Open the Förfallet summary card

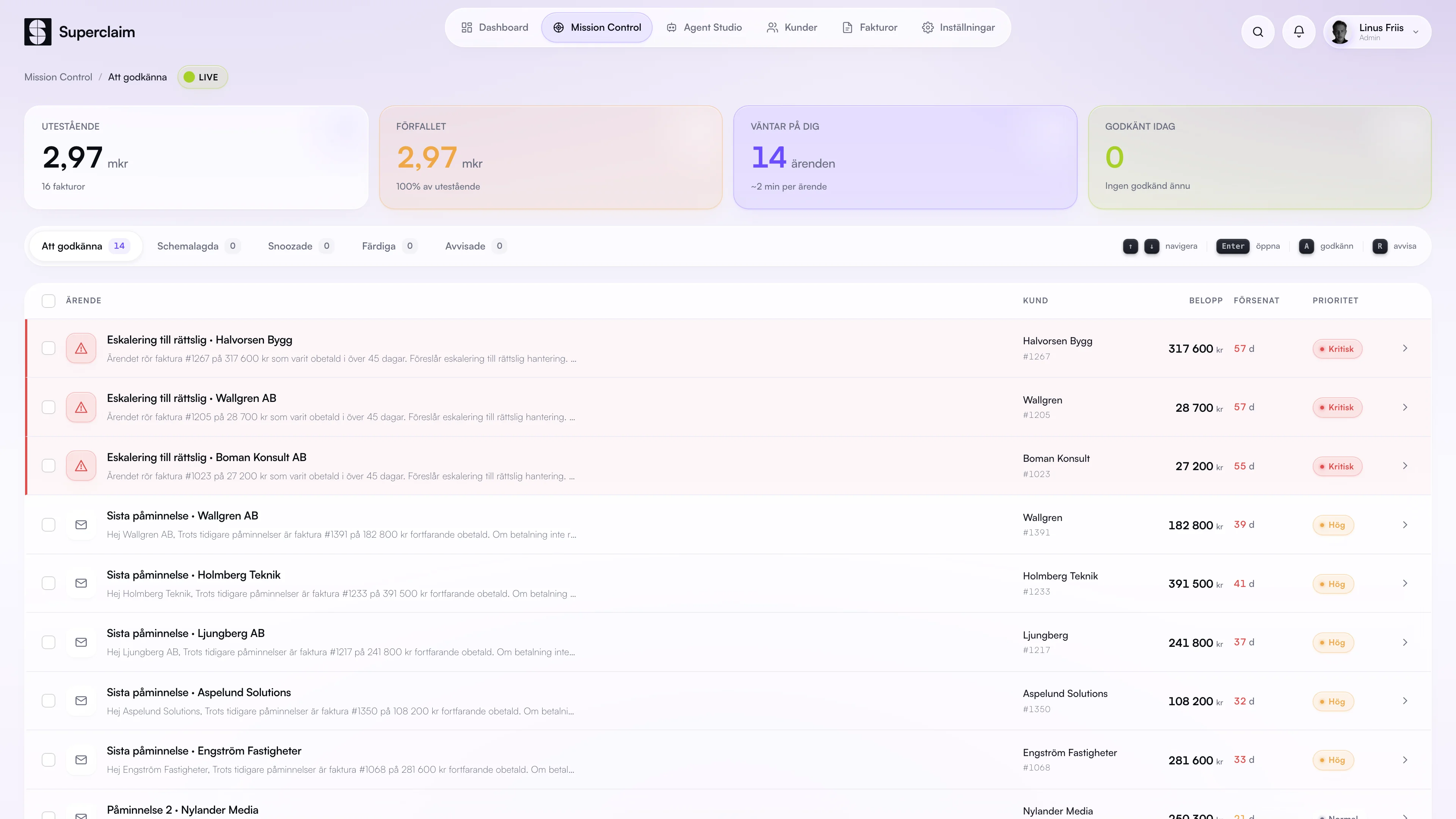(551, 157)
